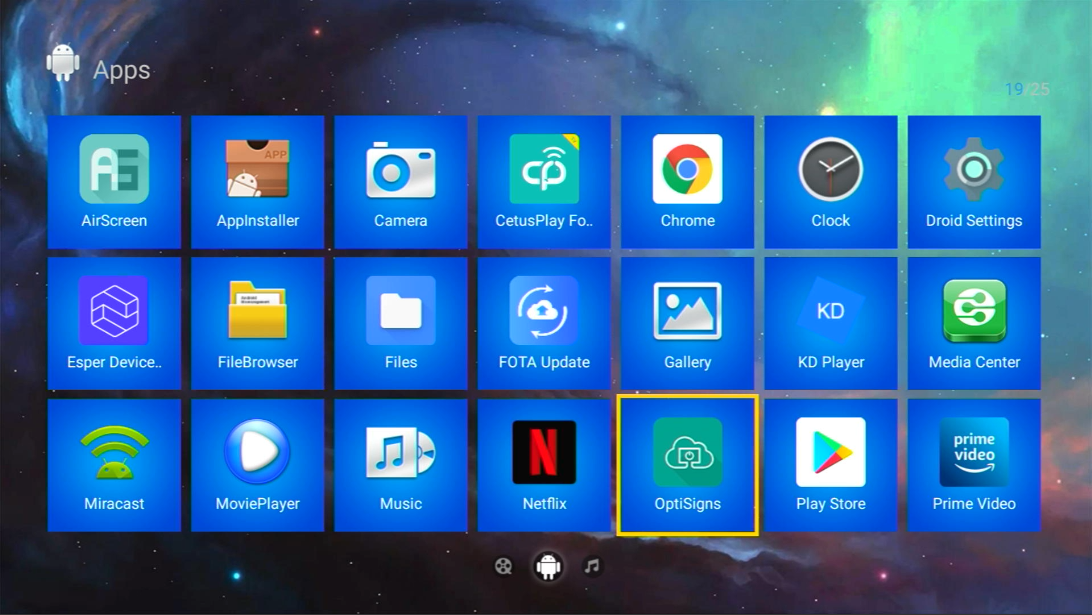Switch to the music category tab

pyautogui.click(x=592, y=566)
